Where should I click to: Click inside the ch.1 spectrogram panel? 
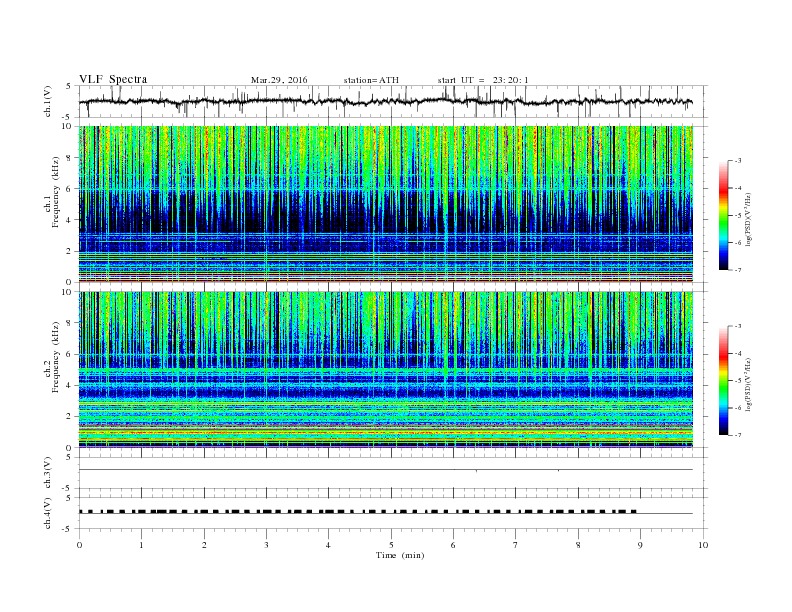click(x=386, y=204)
